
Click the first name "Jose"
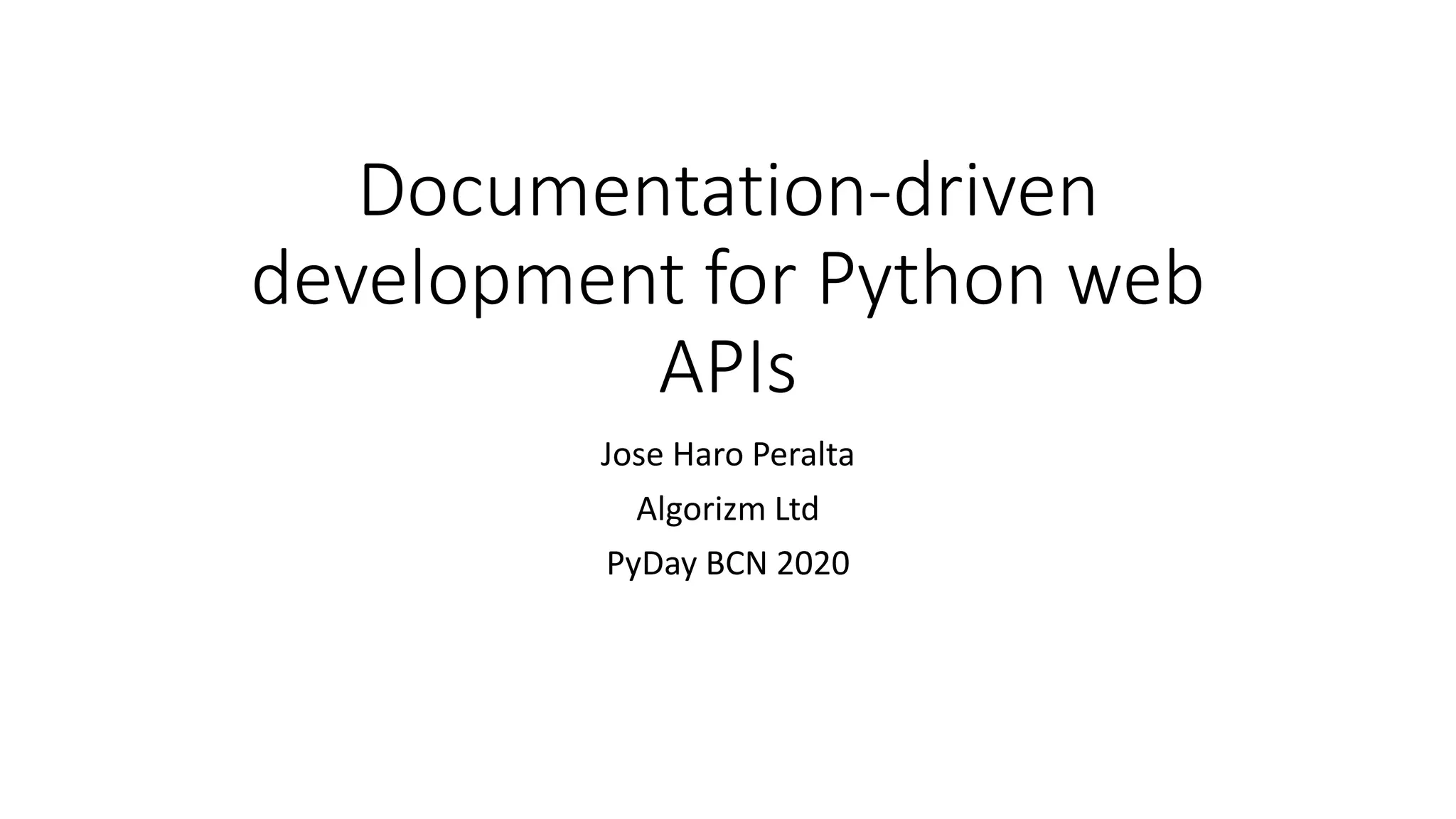coord(632,455)
